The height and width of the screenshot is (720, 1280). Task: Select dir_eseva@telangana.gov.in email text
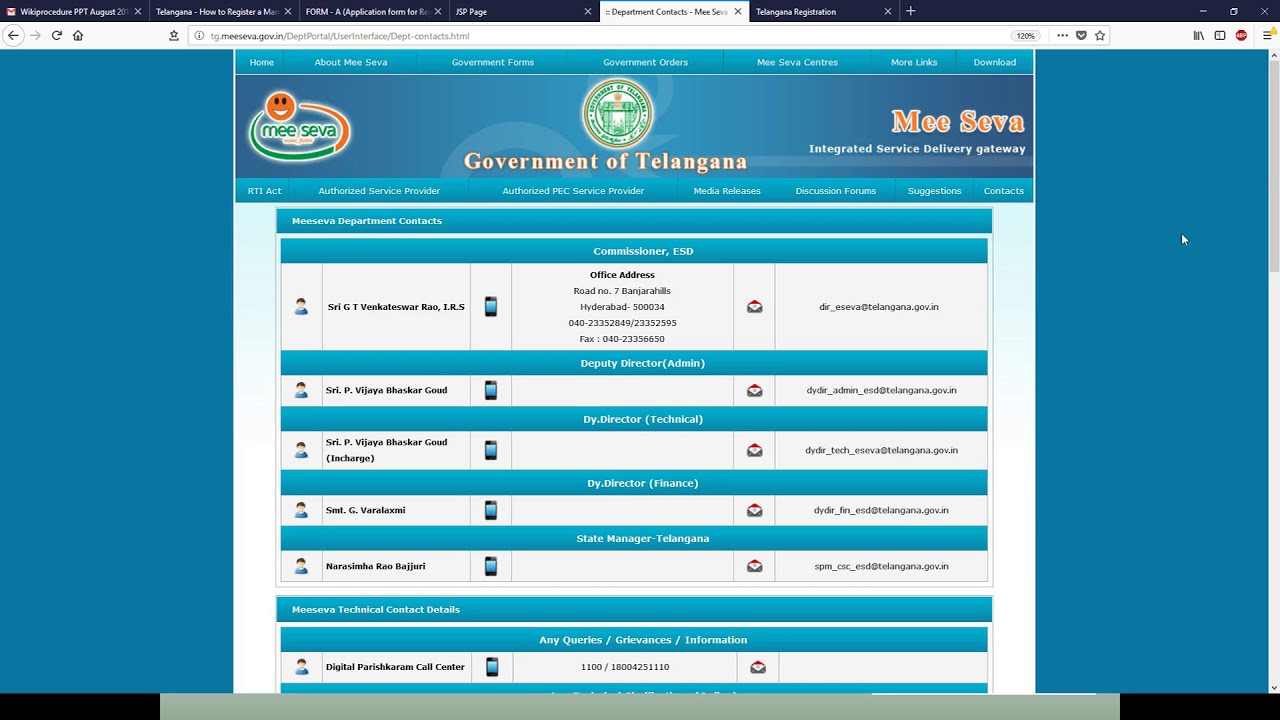[879, 307]
